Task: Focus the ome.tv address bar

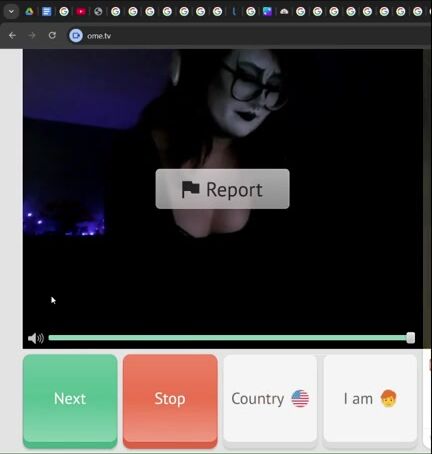Action: click(233, 35)
